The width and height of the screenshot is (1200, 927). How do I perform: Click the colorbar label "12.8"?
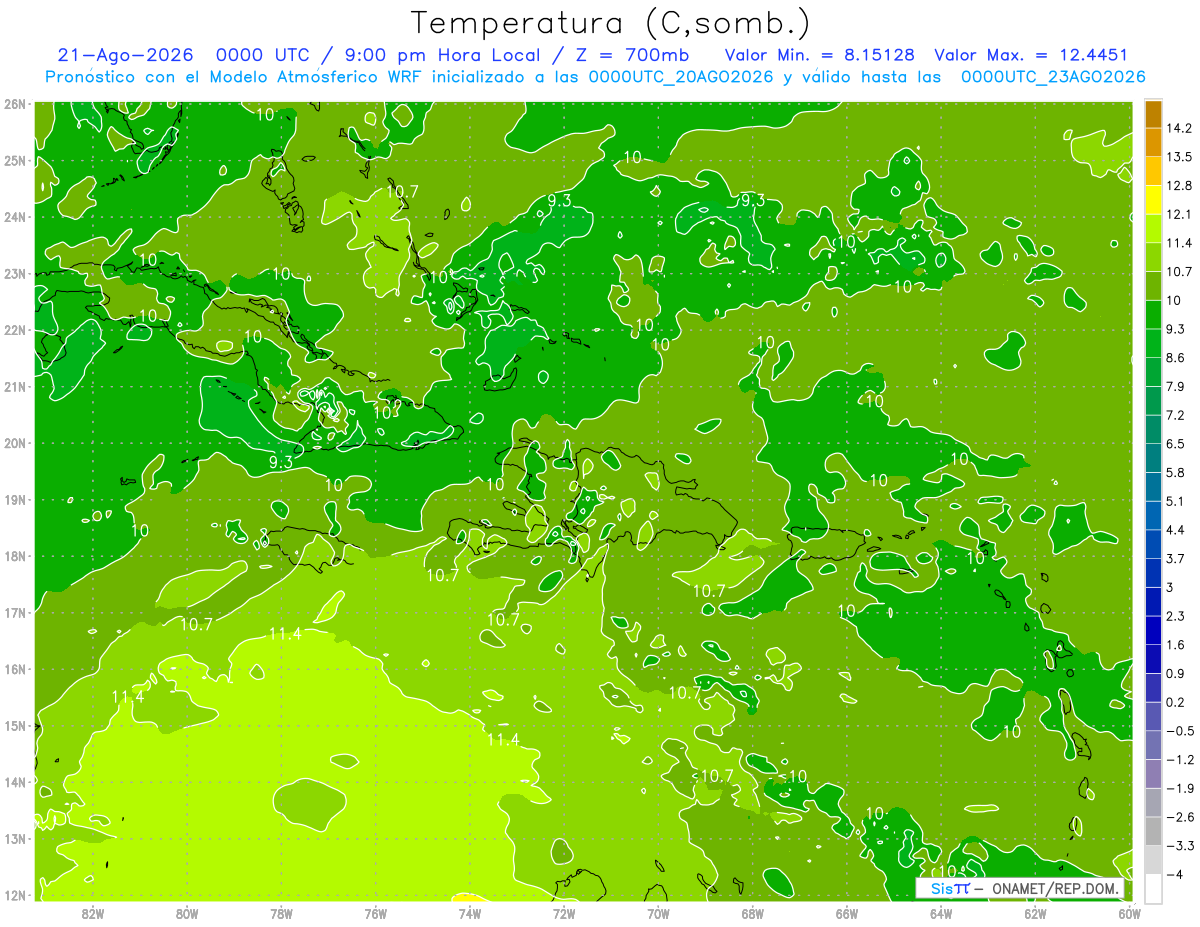(1178, 186)
